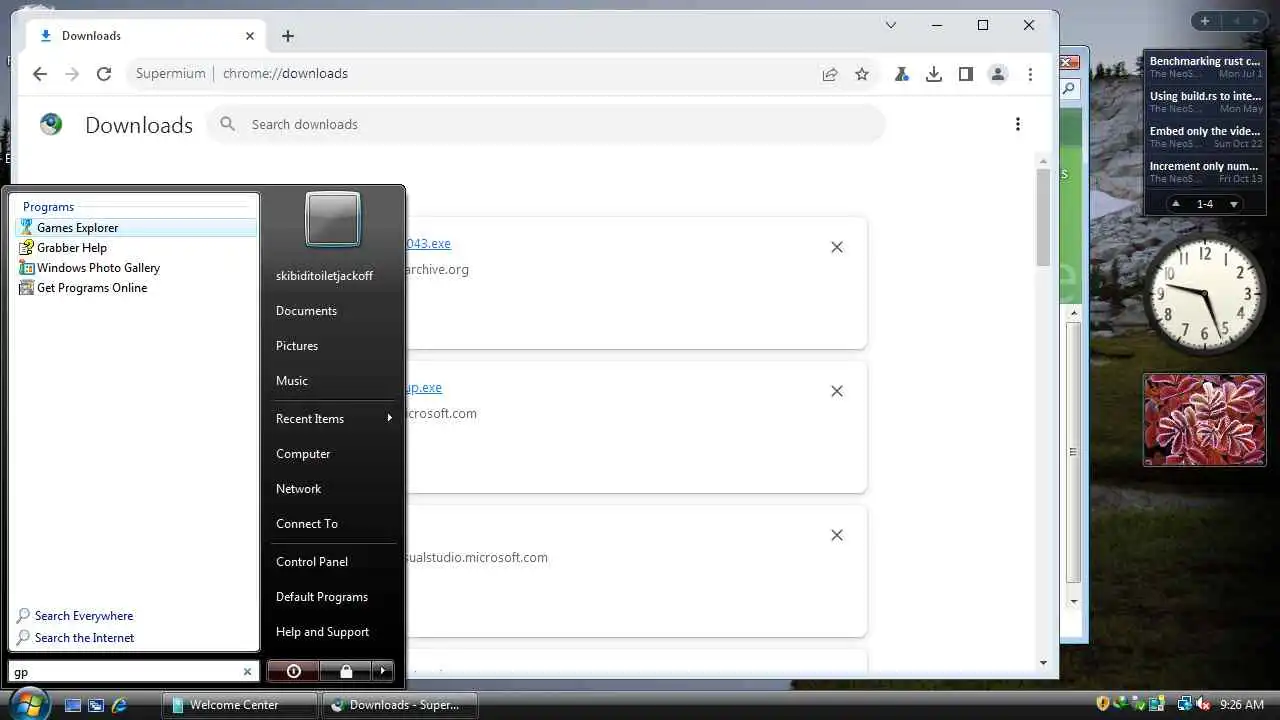Open Get Programs Online result
Screen dimensions: 1280x720
point(136,288)
